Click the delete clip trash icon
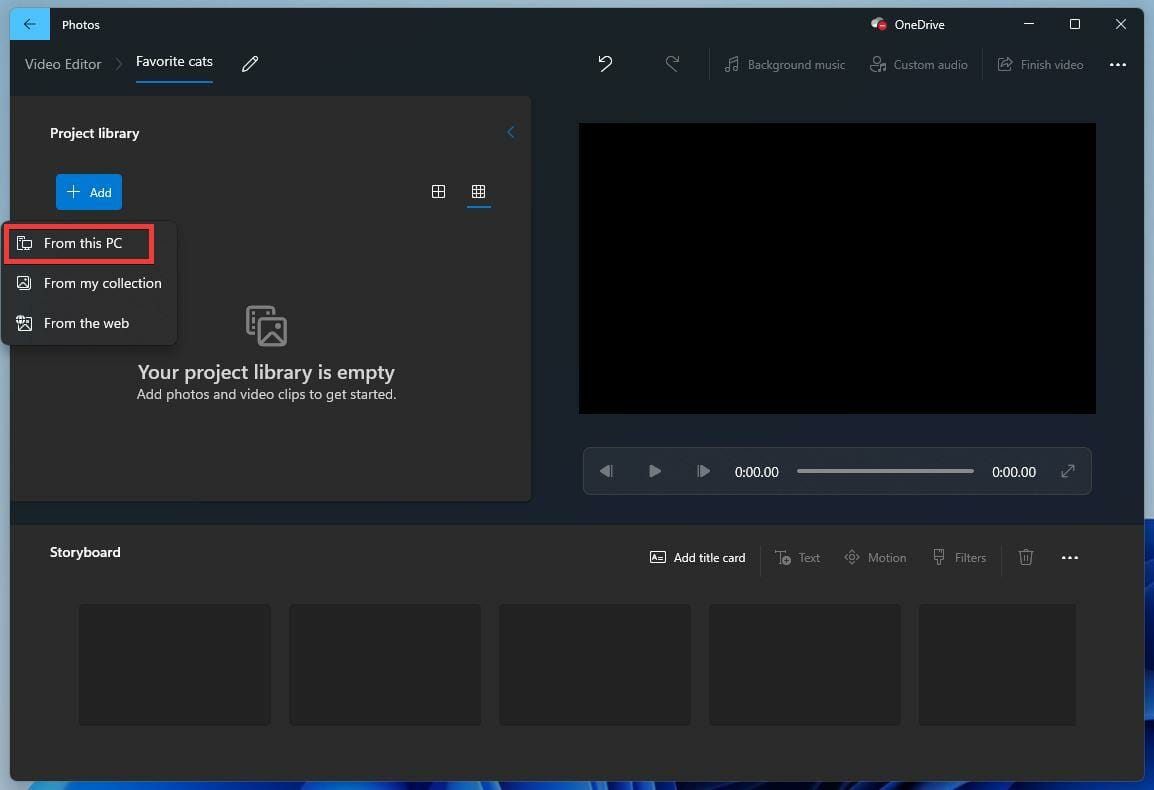 pos(1025,557)
